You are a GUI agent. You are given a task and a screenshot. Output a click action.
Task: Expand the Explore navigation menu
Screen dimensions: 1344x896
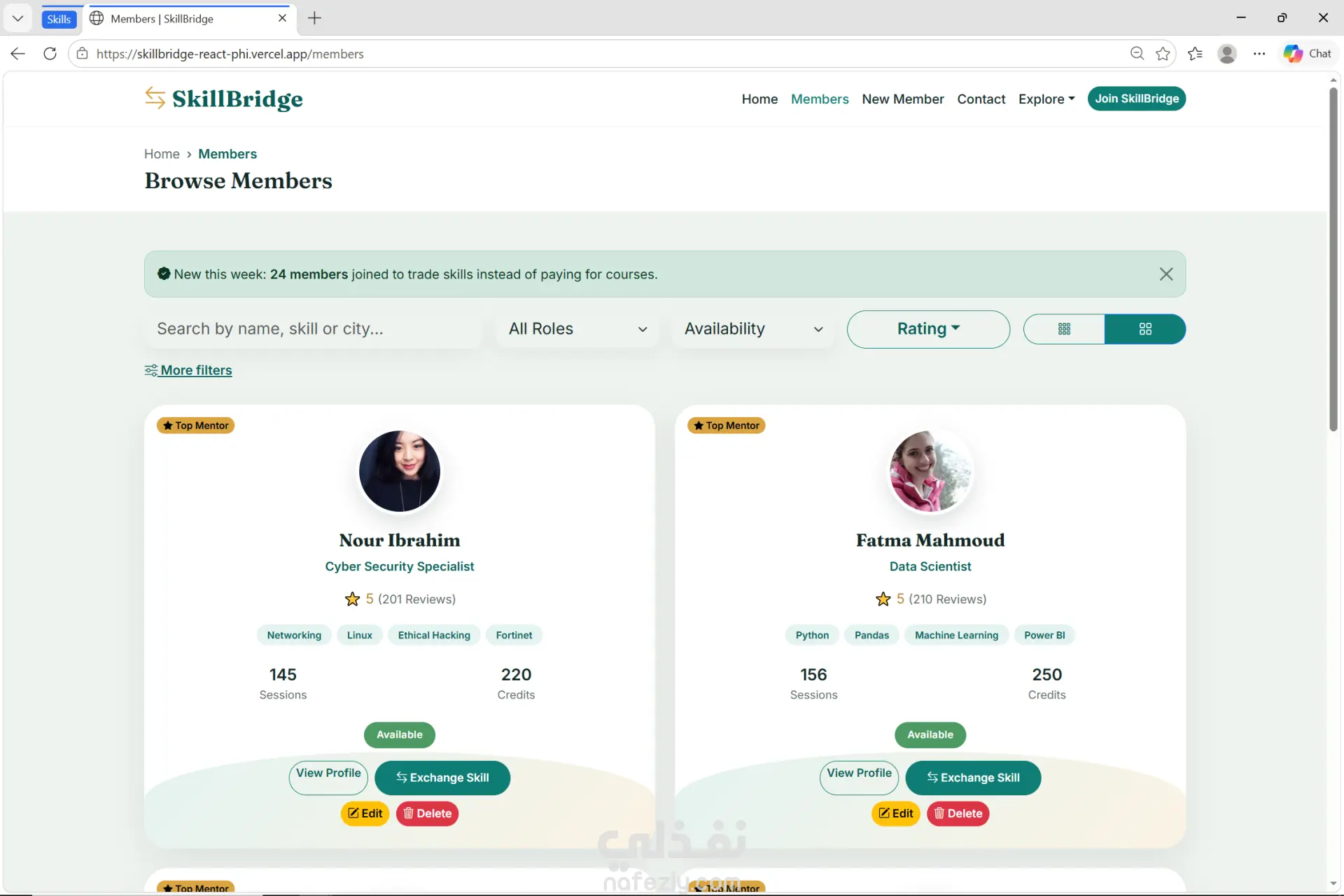(1046, 99)
